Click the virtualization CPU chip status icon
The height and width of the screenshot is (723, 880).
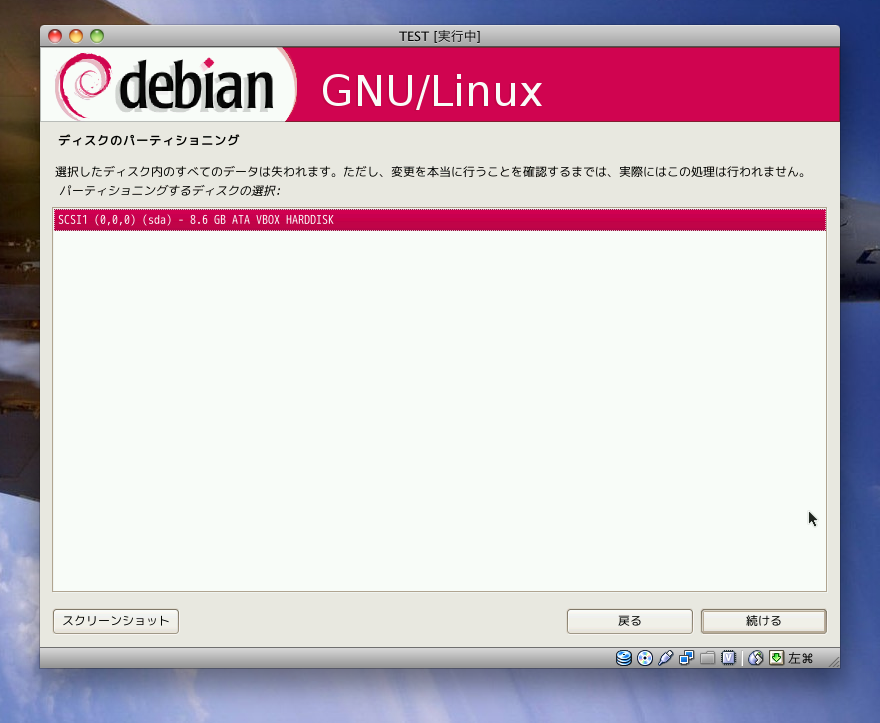click(x=728, y=658)
